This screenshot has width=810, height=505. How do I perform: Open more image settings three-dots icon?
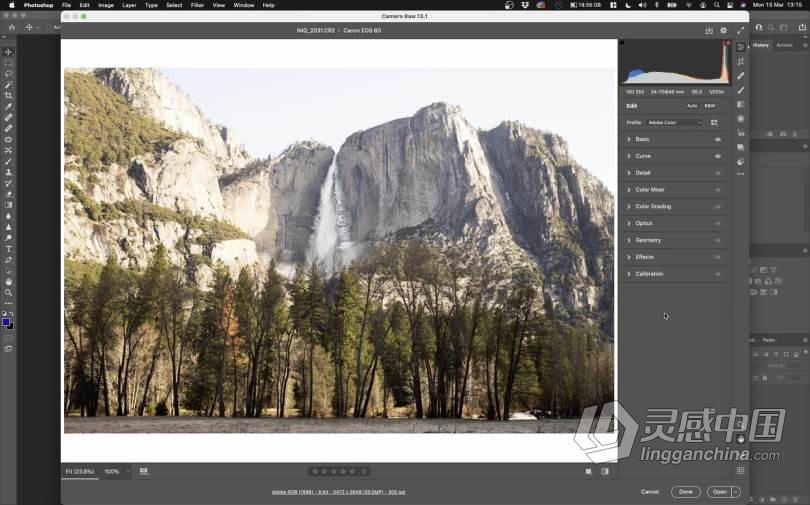click(x=741, y=174)
